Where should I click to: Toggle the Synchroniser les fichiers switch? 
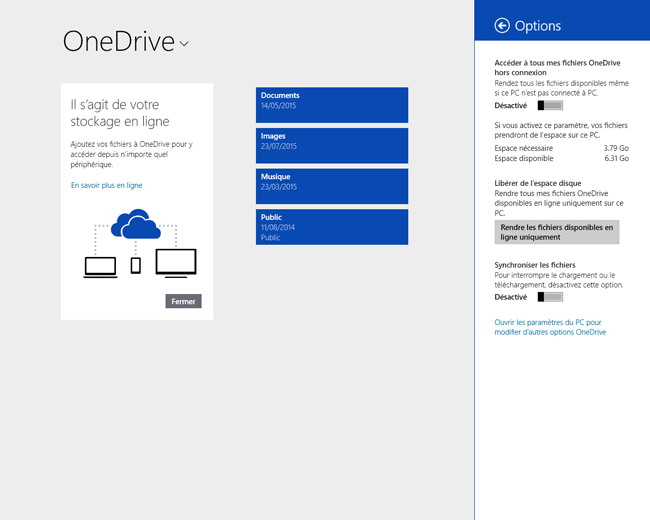tap(550, 297)
